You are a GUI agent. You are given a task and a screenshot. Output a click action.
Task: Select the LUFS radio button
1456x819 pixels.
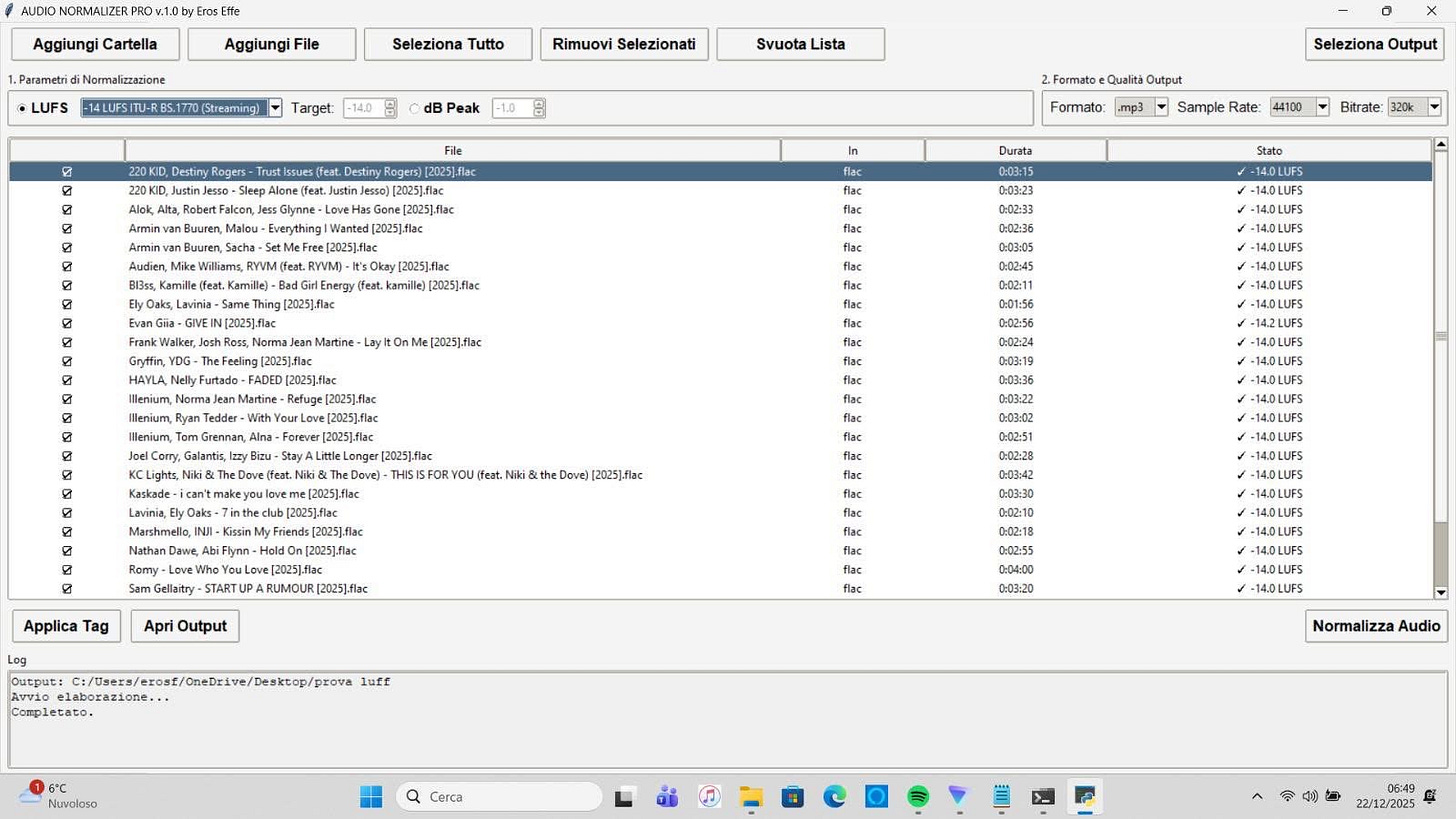pyautogui.click(x=23, y=108)
